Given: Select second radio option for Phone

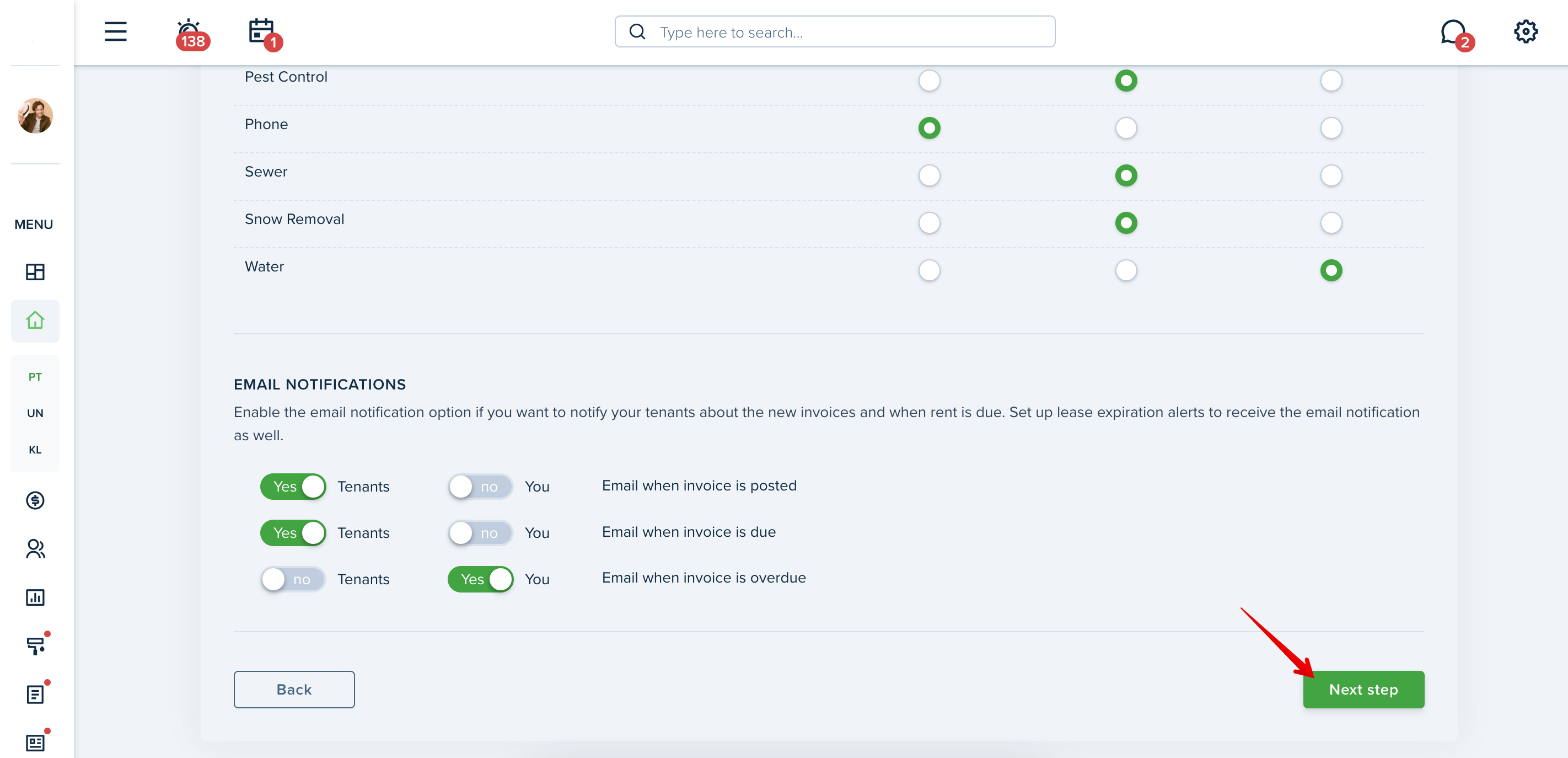Looking at the screenshot, I should click(1126, 128).
